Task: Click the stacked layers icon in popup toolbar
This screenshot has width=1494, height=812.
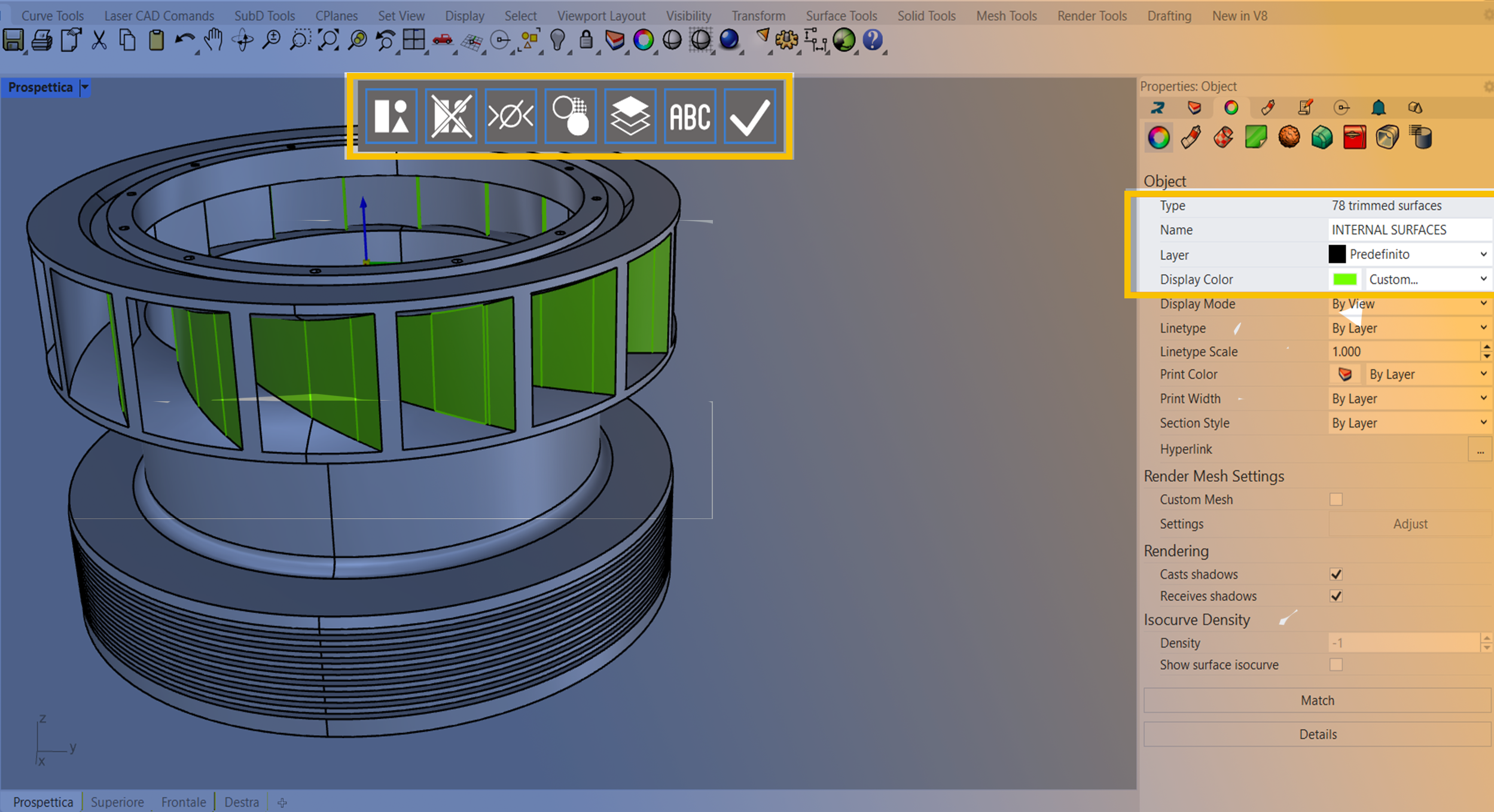Action: pos(630,116)
